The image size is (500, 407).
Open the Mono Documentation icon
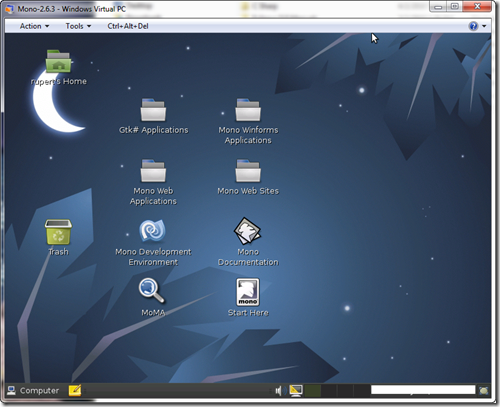pos(247,231)
